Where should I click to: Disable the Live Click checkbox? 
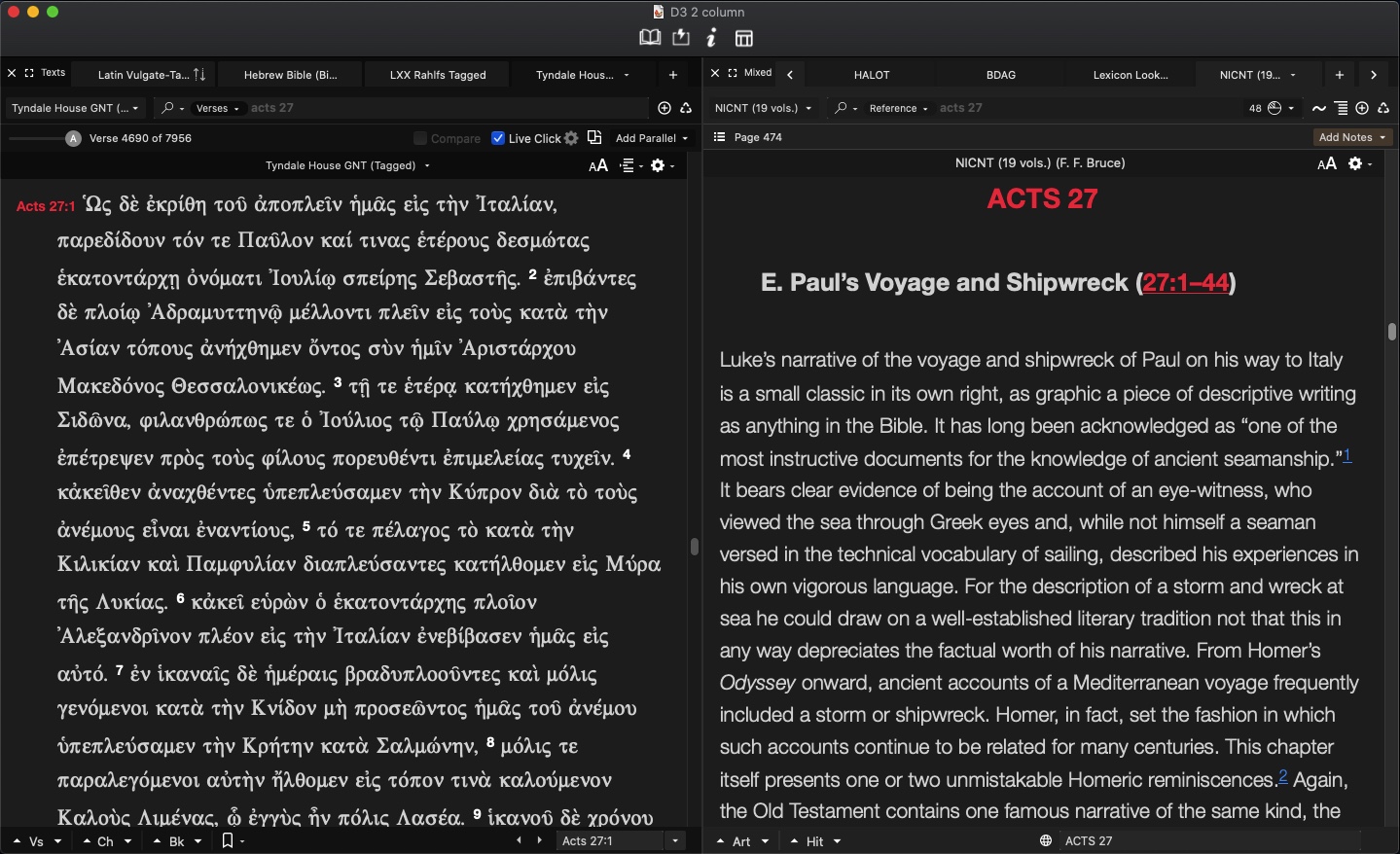click(497, 138)
